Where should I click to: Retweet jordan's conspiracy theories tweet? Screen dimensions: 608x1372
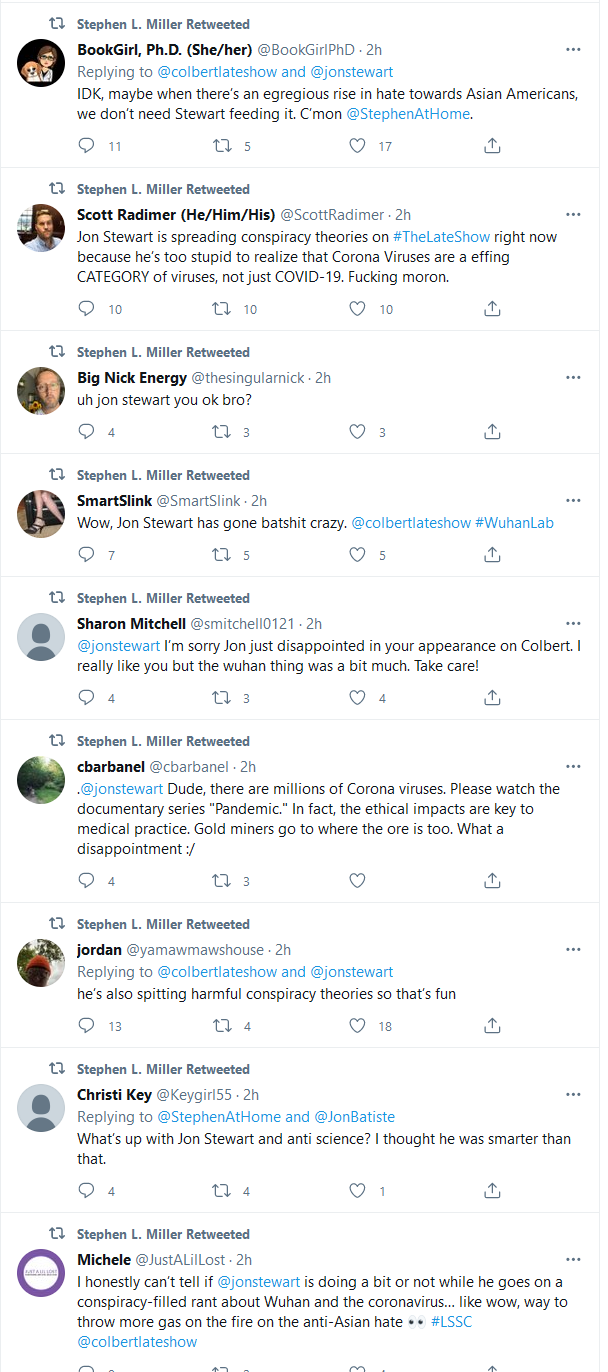[x=222, y=1026]
